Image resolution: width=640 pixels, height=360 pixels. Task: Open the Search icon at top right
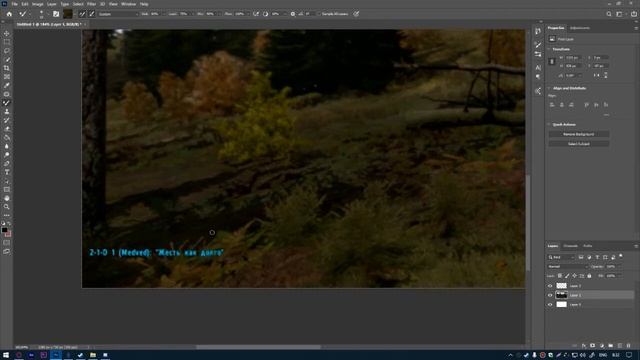pos(609,14)
